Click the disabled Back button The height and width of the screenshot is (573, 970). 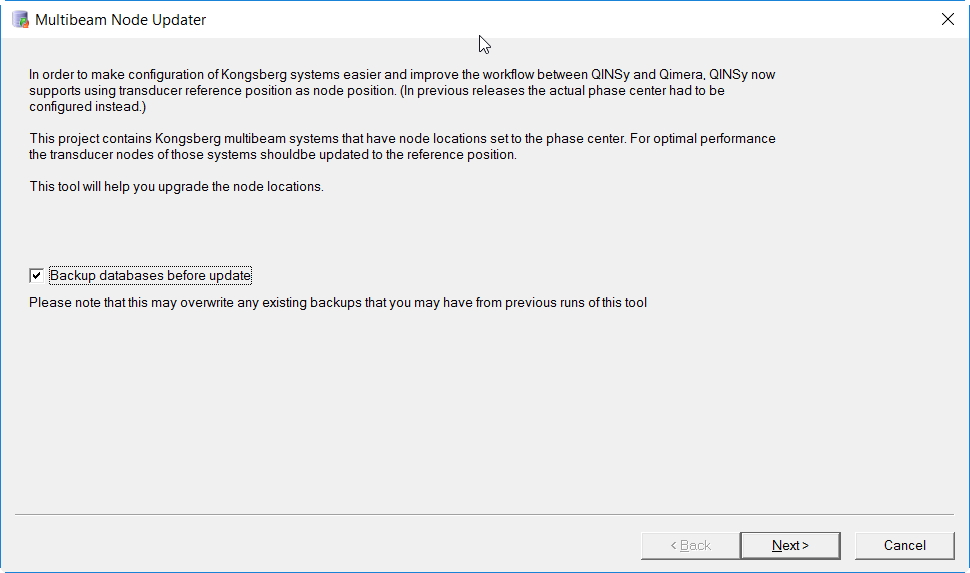point(690,546)
